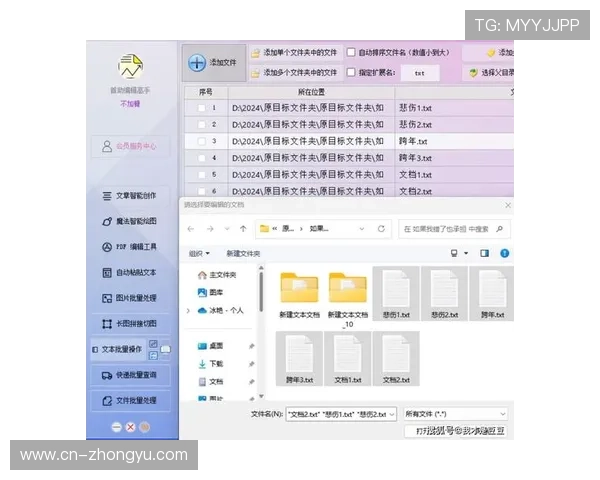Toggle the 指定扩展名 checkbox
The image size is (600, 480).
351,73
